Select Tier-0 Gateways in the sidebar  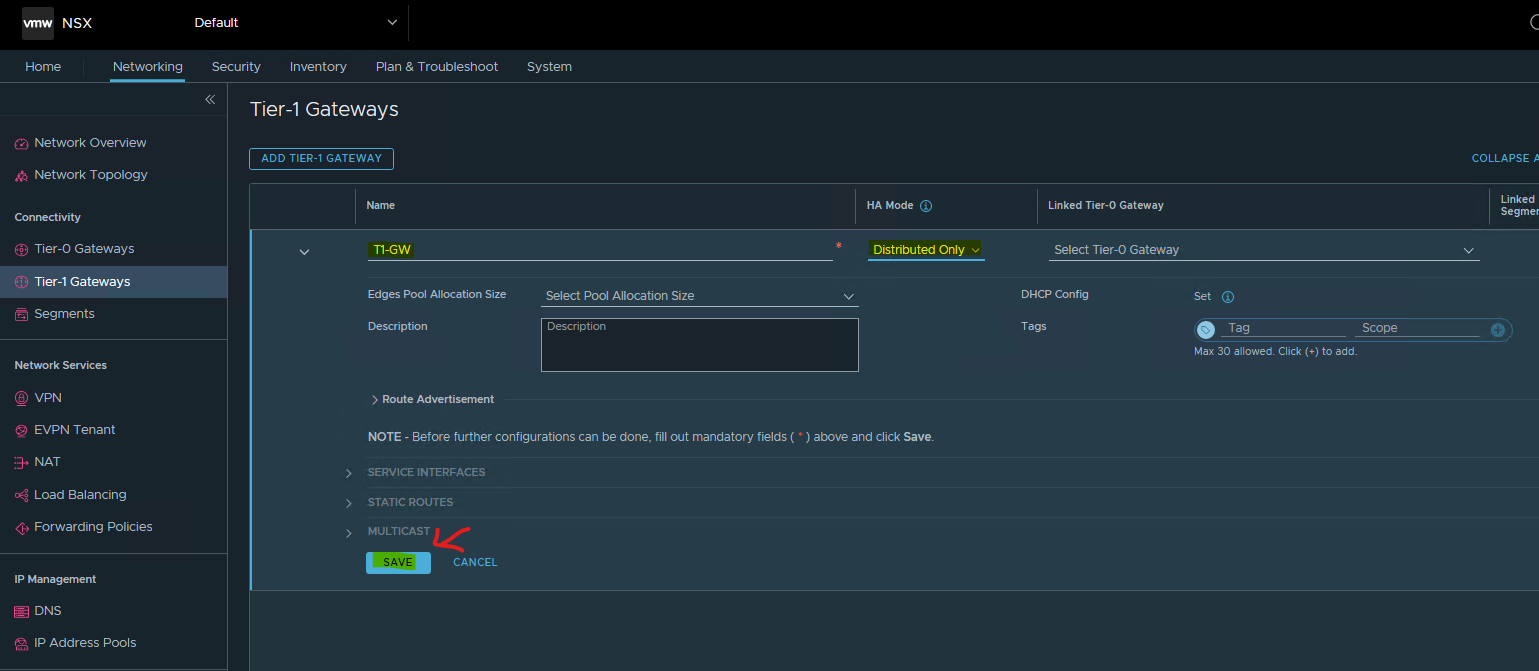click(84, 249)
